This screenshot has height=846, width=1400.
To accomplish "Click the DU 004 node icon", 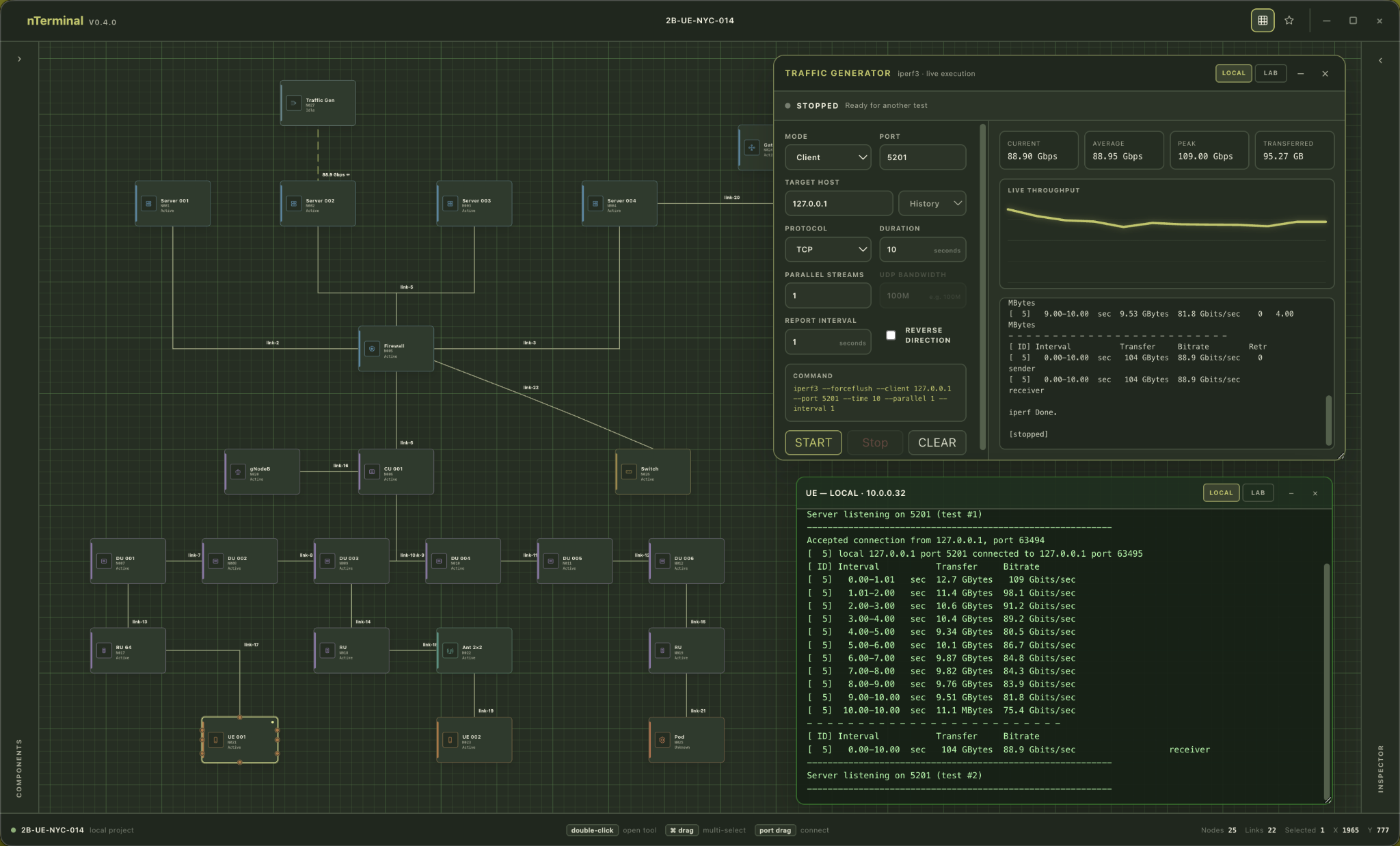I will pos(439,561).
